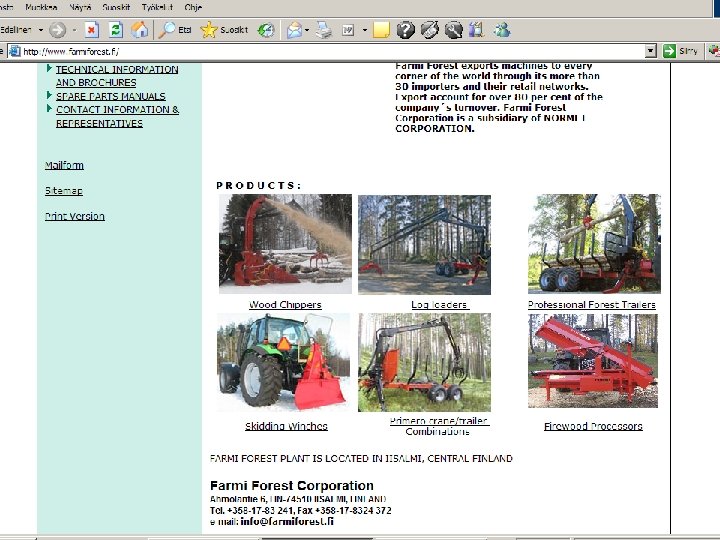The height and width of the screenshot is (540, 720).
Task: Open the Ohje help menu
Action: (193, 7)
